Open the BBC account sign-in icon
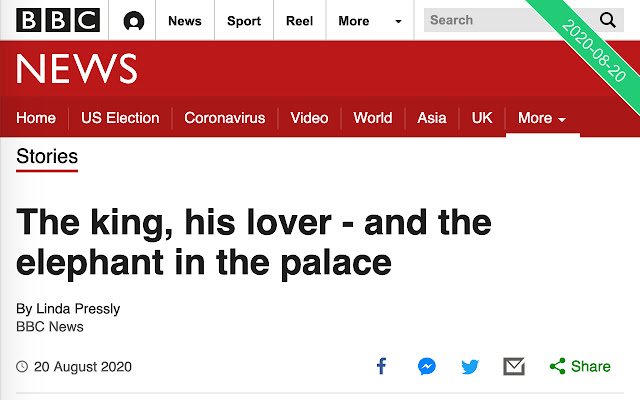The width and height of the screenshot is (640, 400). click(x=134, y=21)
